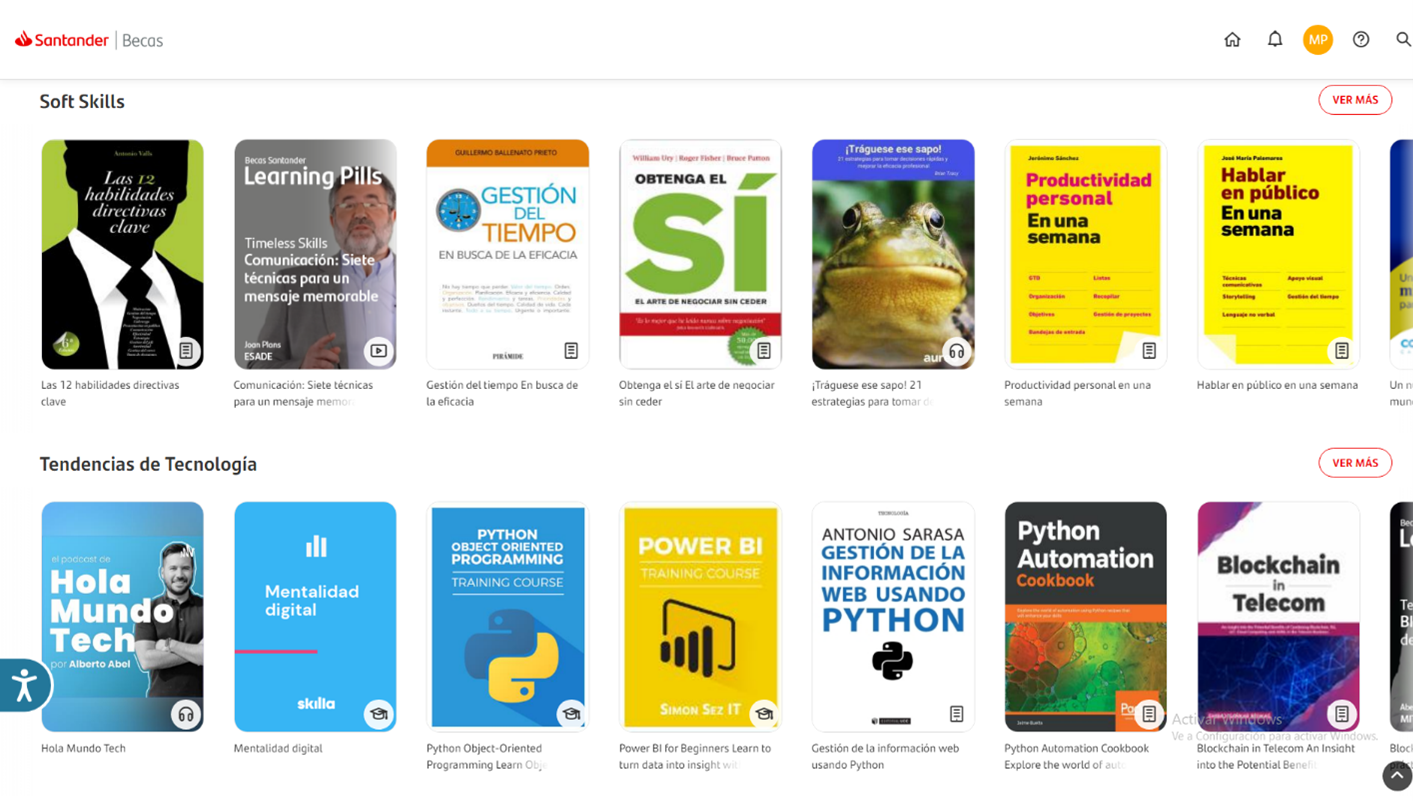Click course cap icon on Python Object Oriented cover

(x=571, y=714)
